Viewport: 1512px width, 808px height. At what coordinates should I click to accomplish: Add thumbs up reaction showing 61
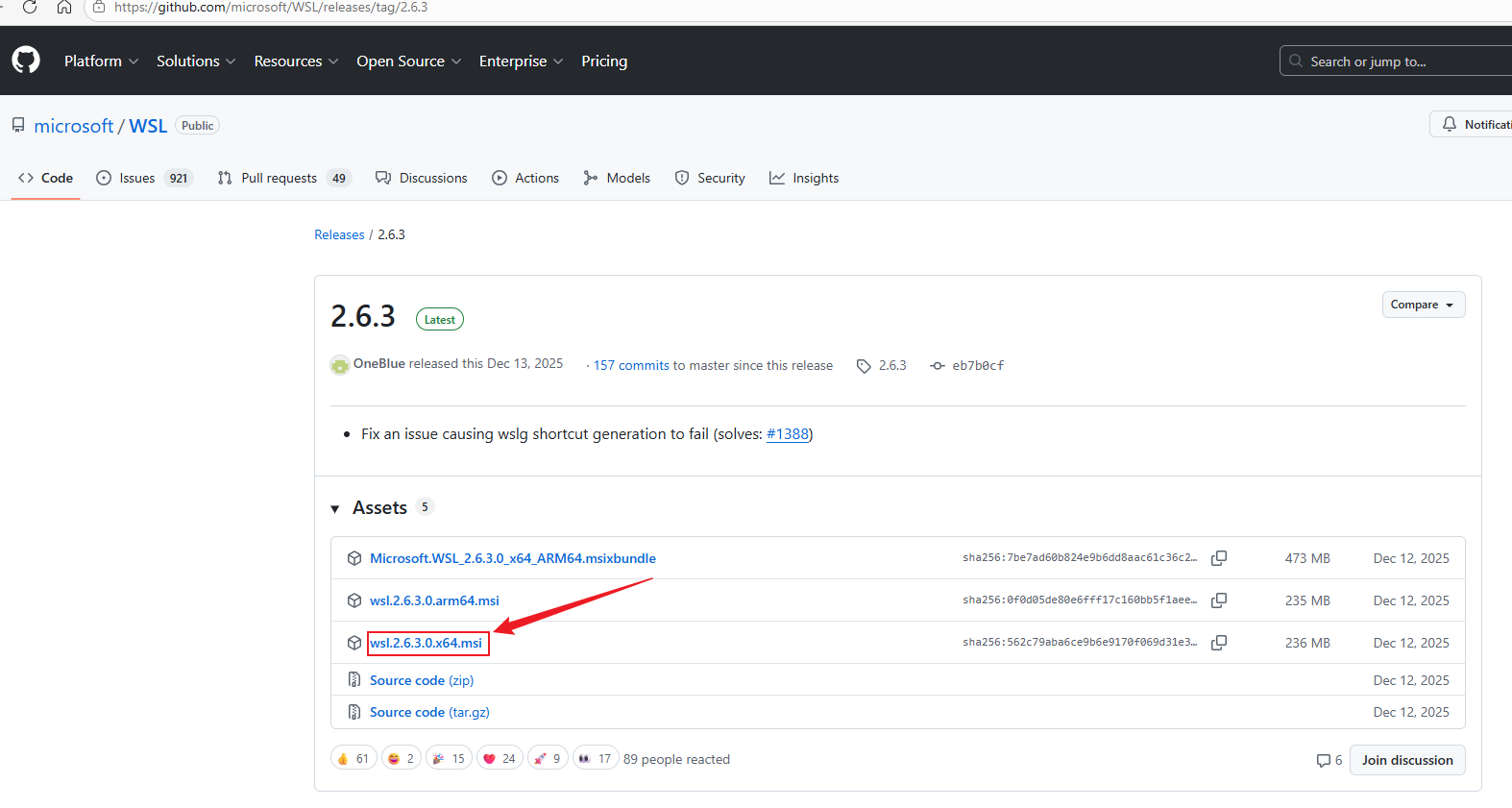coord(354,759)
